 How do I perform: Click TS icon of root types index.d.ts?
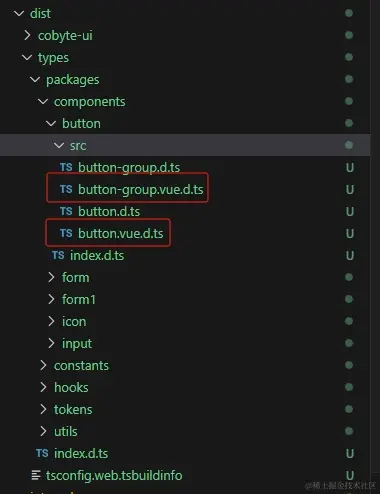[42, 453]
